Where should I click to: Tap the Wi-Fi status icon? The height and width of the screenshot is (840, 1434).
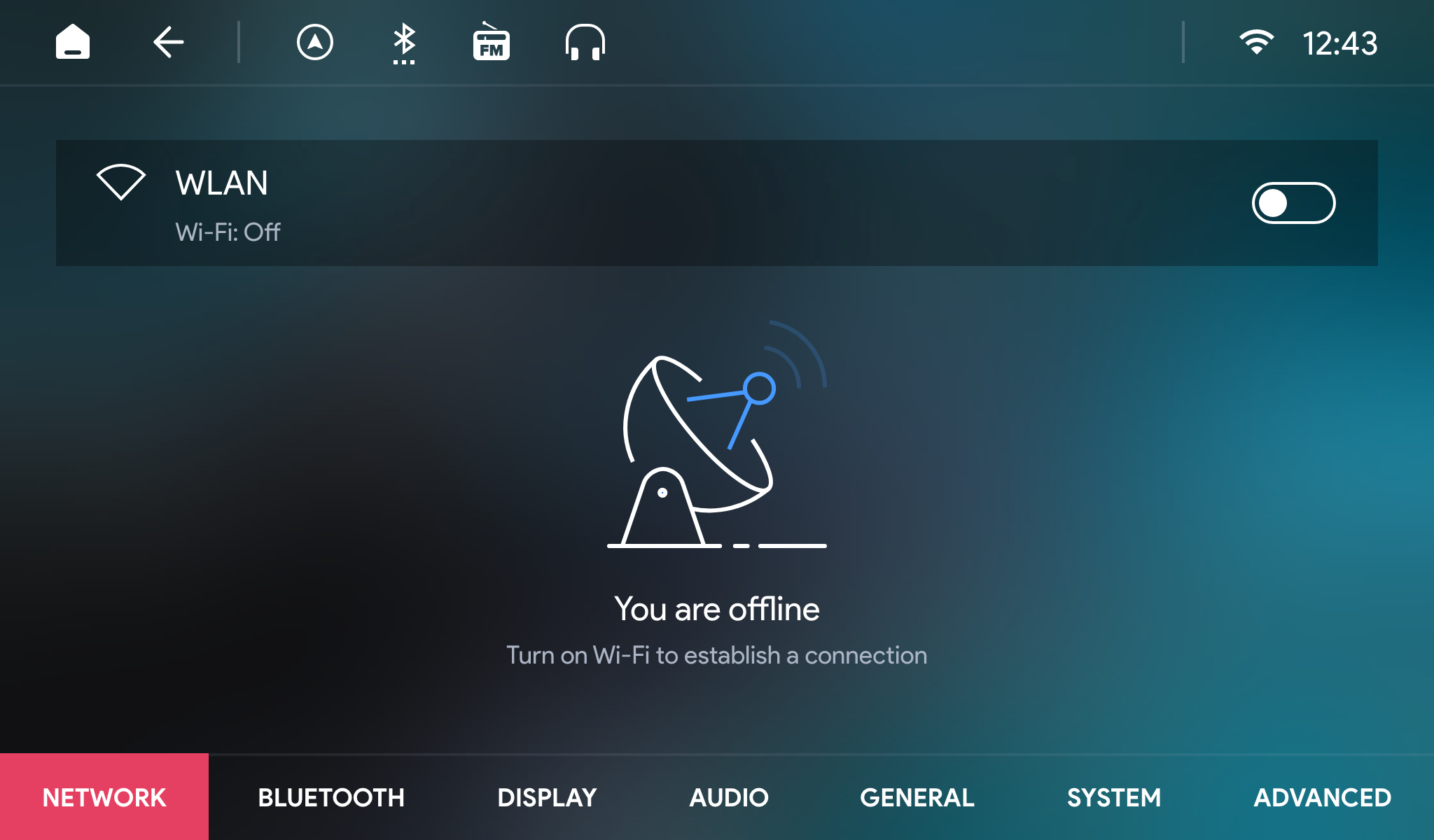(x=1256, y=43)
